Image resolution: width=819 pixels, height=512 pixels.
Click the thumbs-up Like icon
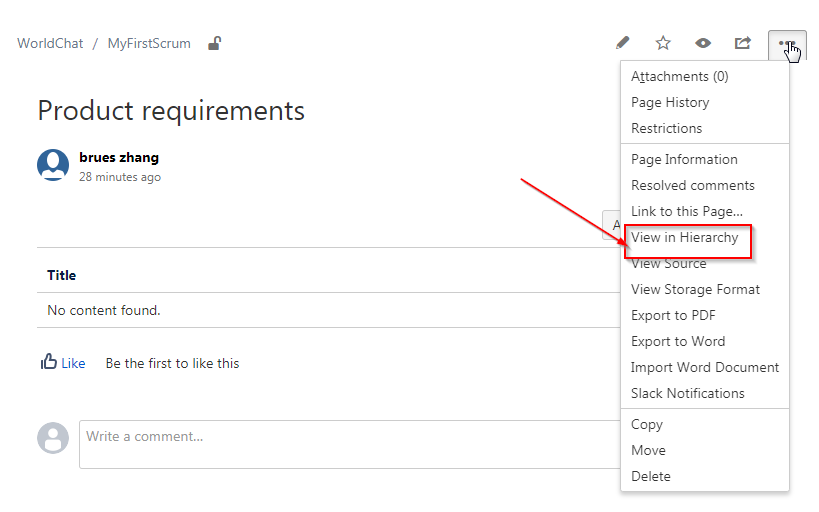click(x=49, y=363)
